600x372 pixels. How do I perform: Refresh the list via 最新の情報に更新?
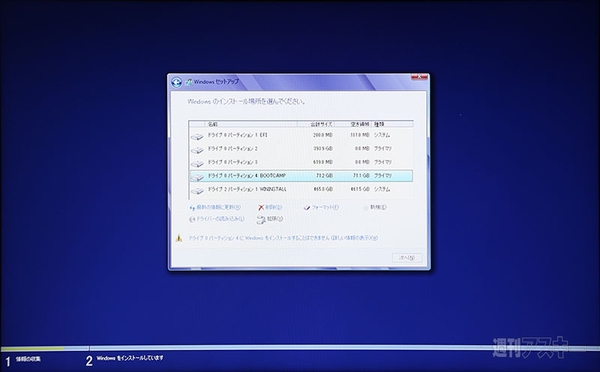(215, 207)
